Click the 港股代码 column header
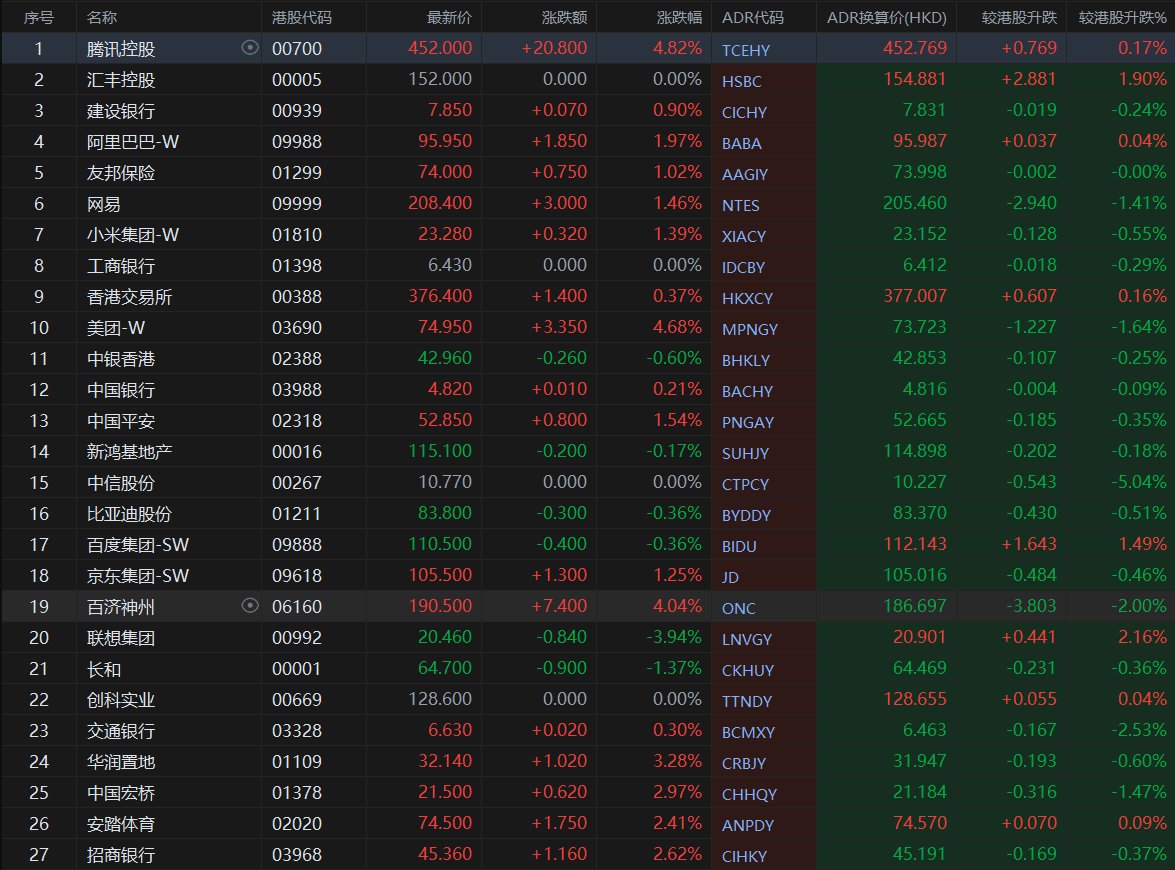Viewport: 1175px width, 870px height. click(x=301, y=17)
